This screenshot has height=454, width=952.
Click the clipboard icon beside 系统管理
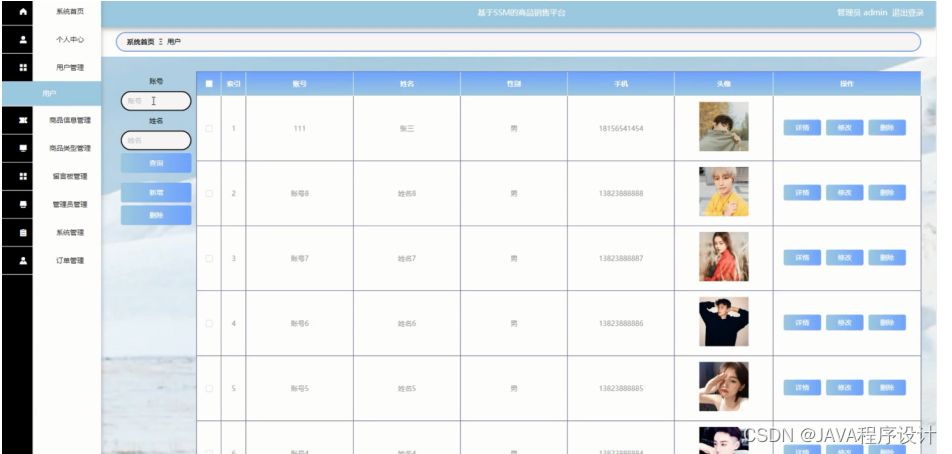point(23,232)
